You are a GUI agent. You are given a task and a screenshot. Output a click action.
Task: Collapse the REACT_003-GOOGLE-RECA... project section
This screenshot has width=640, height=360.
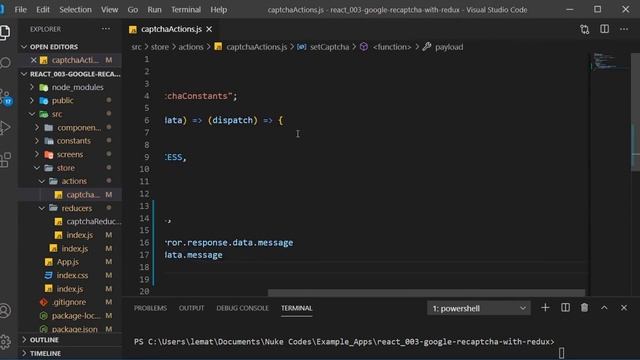coord(69,74)
